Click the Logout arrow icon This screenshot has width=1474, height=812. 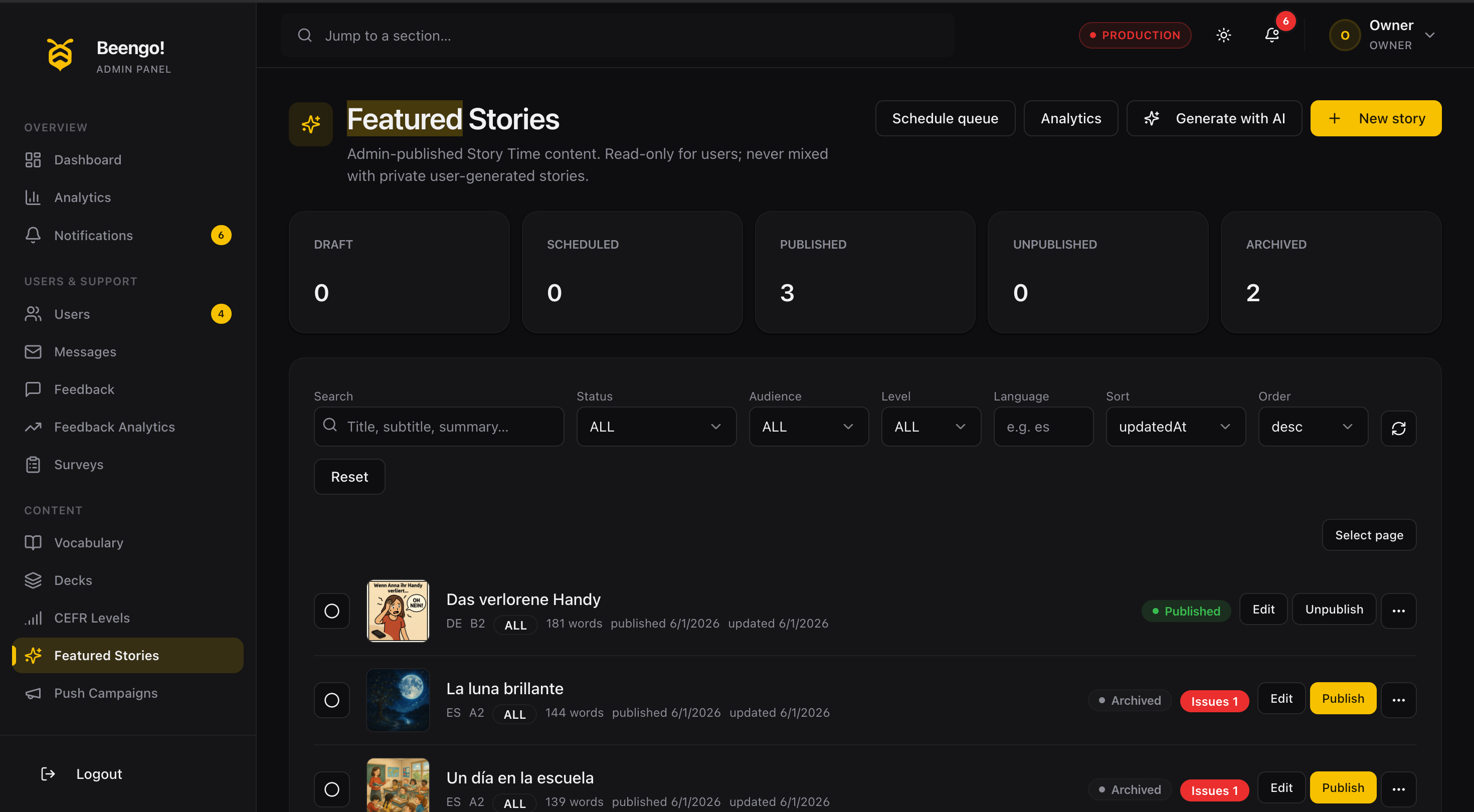tap(48, 774)
